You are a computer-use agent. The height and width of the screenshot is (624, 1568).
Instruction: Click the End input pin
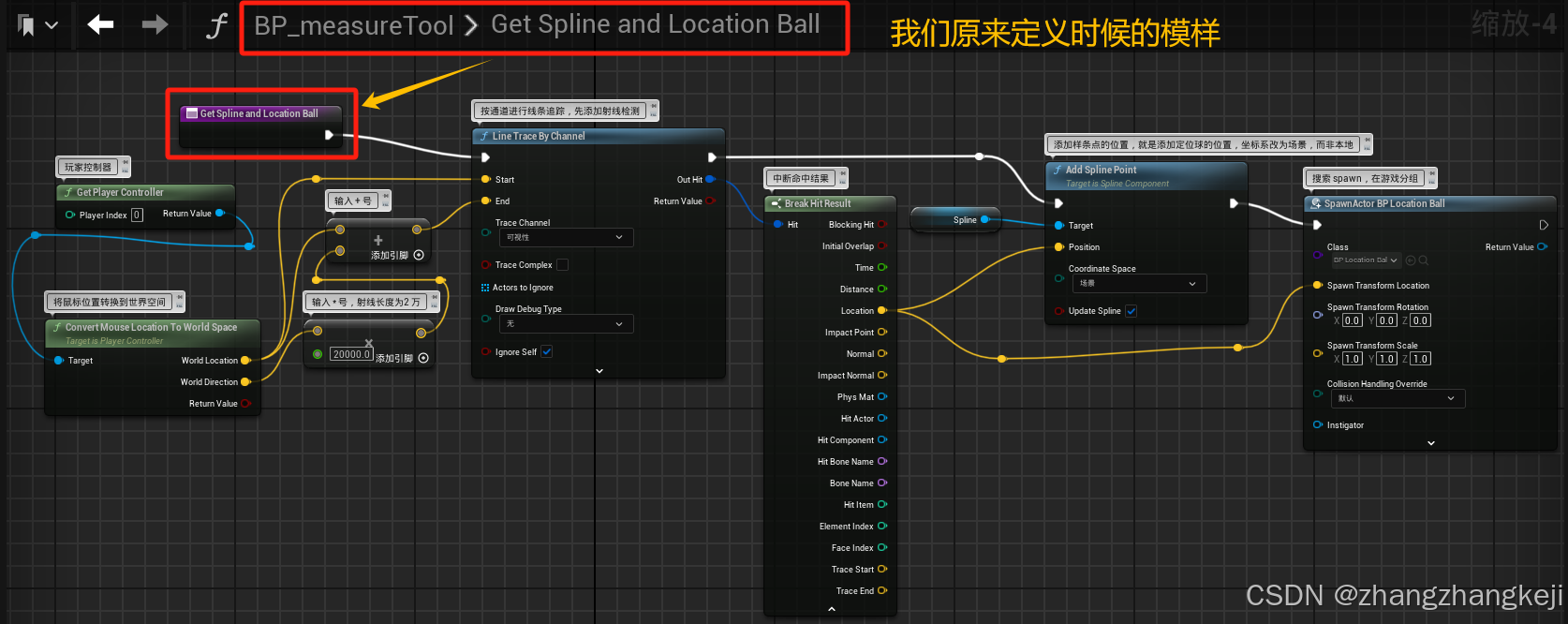pos(485,201)
